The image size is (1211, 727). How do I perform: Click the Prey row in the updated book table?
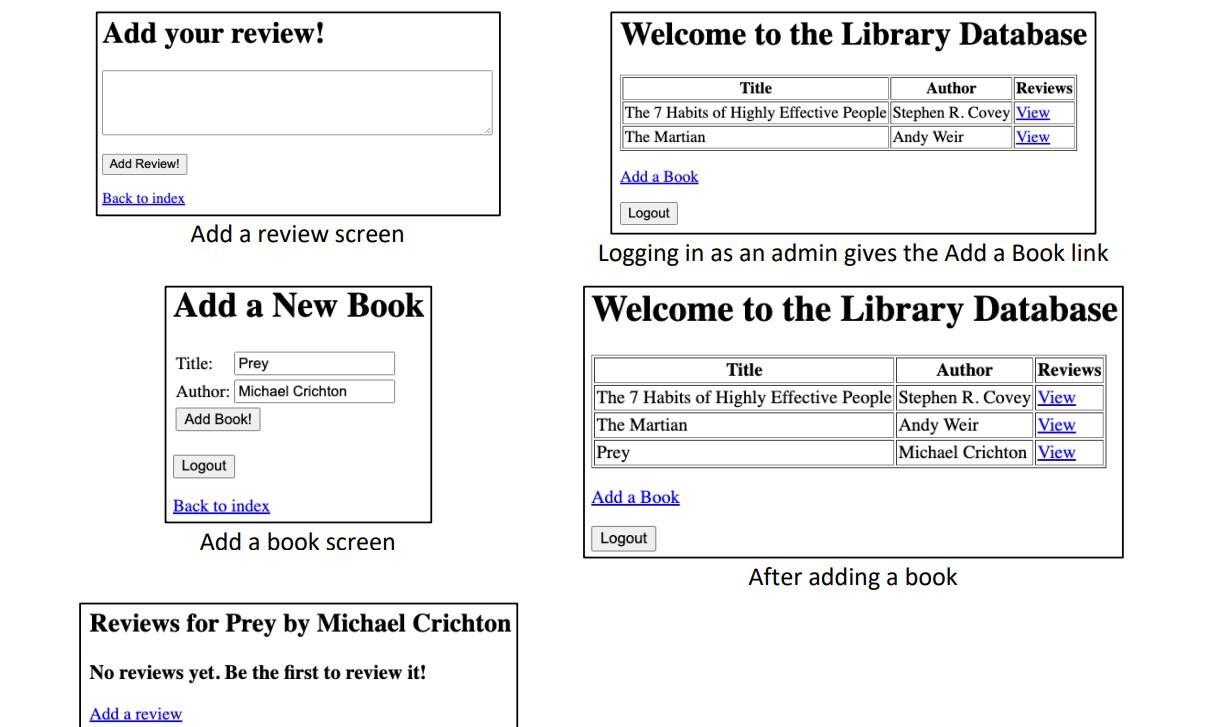pos(743,451)
